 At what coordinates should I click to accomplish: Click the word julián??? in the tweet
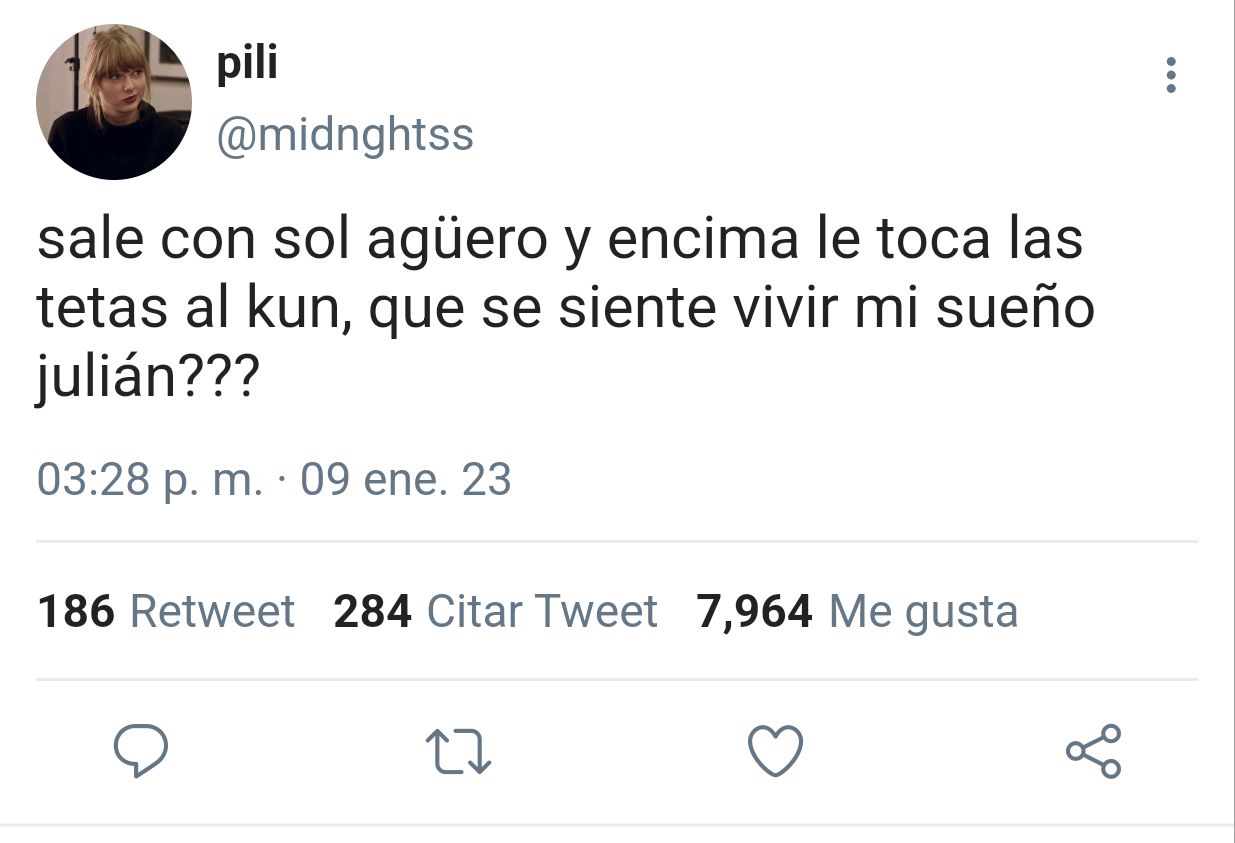[x=148, y=378]
